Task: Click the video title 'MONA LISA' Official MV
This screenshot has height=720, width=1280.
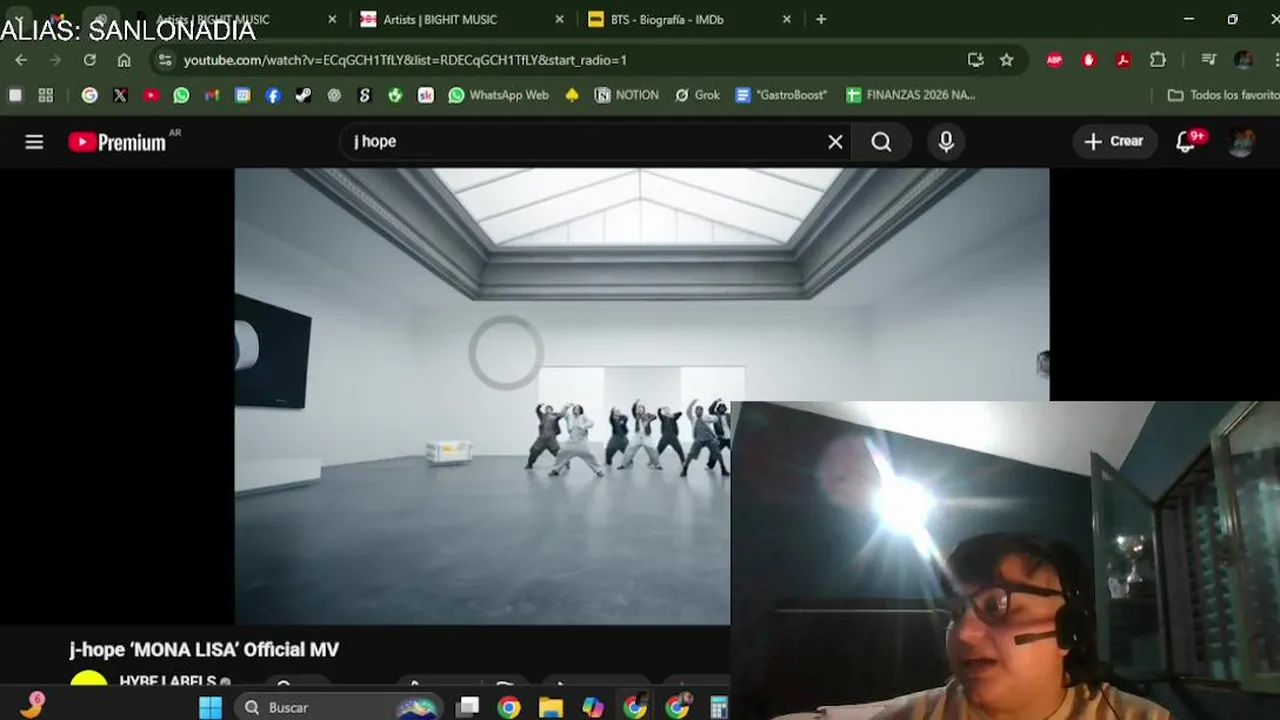Action: coord(204,649)
